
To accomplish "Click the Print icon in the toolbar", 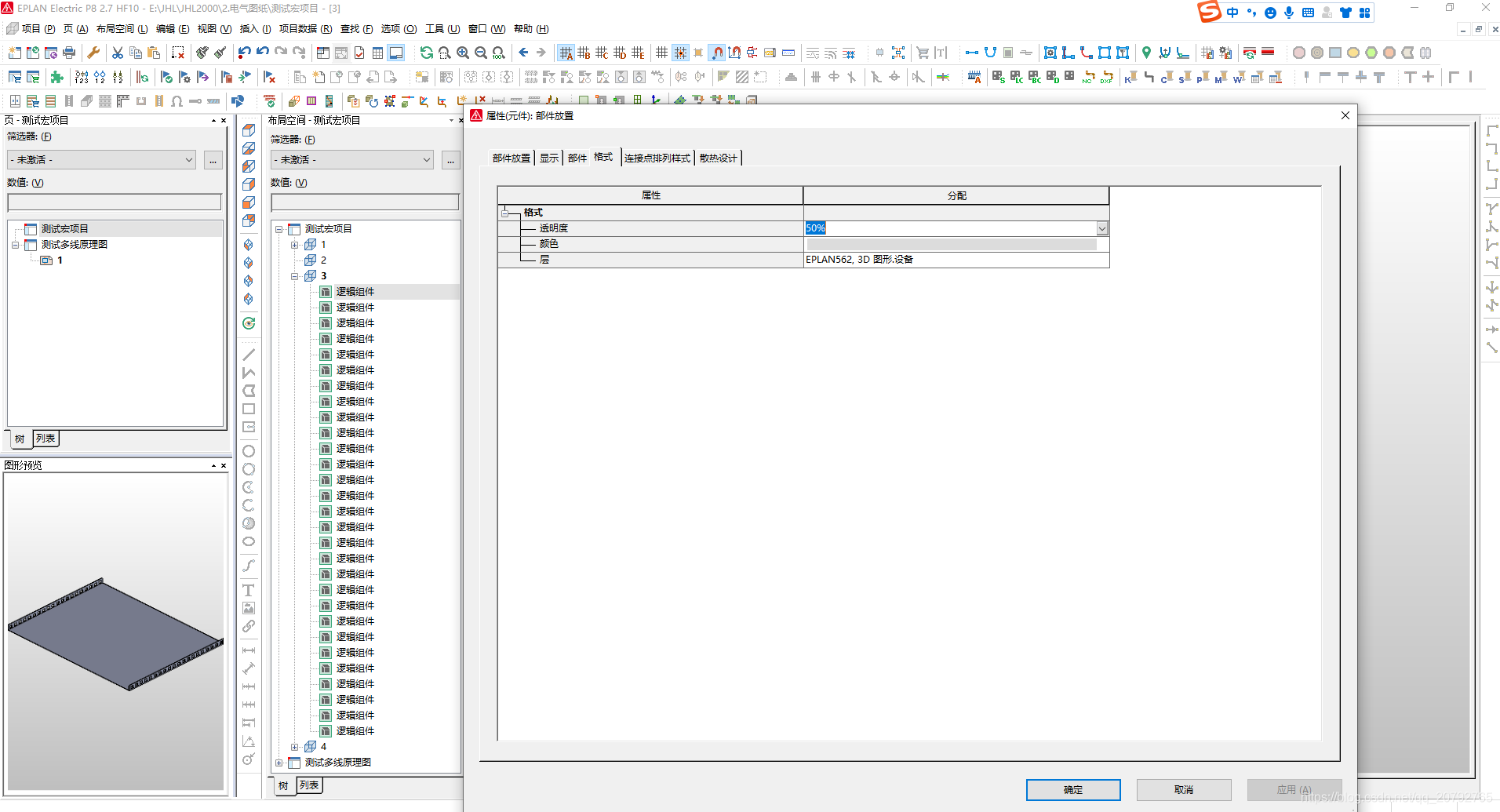I will [x=69, y=53].
